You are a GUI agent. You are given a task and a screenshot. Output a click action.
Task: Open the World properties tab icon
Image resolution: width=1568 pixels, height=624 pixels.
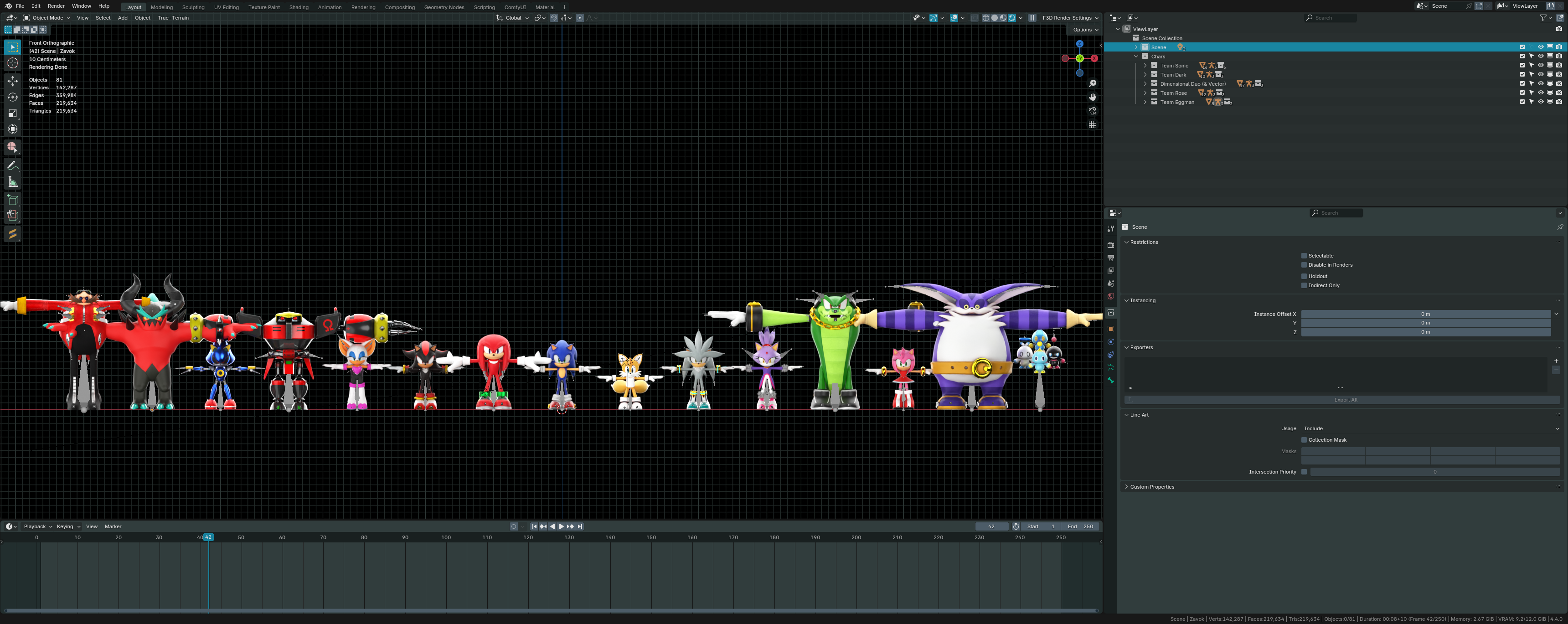point(1111,296)
